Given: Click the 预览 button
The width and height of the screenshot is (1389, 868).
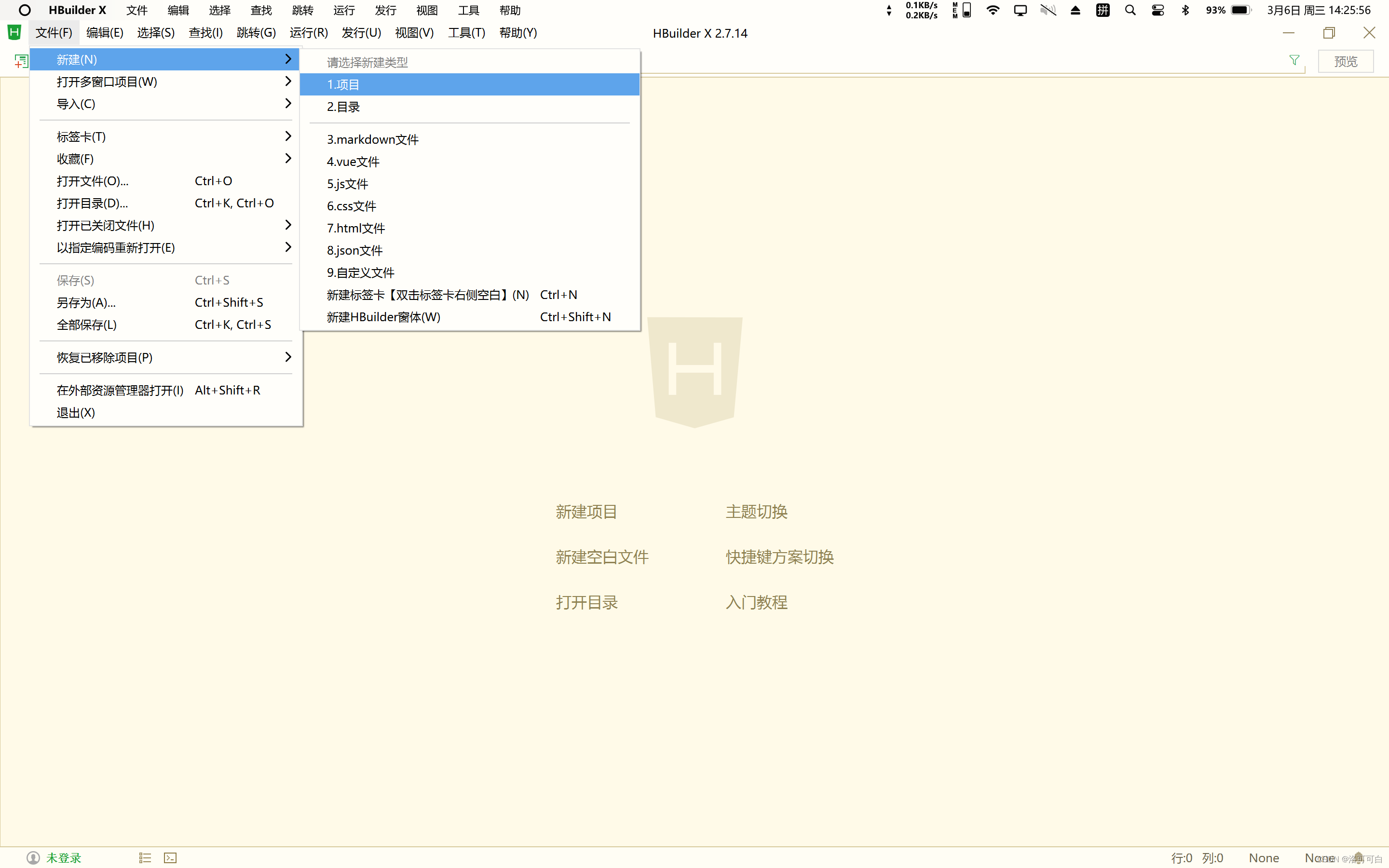Looking at the screenshot, I should [1346, 60].
